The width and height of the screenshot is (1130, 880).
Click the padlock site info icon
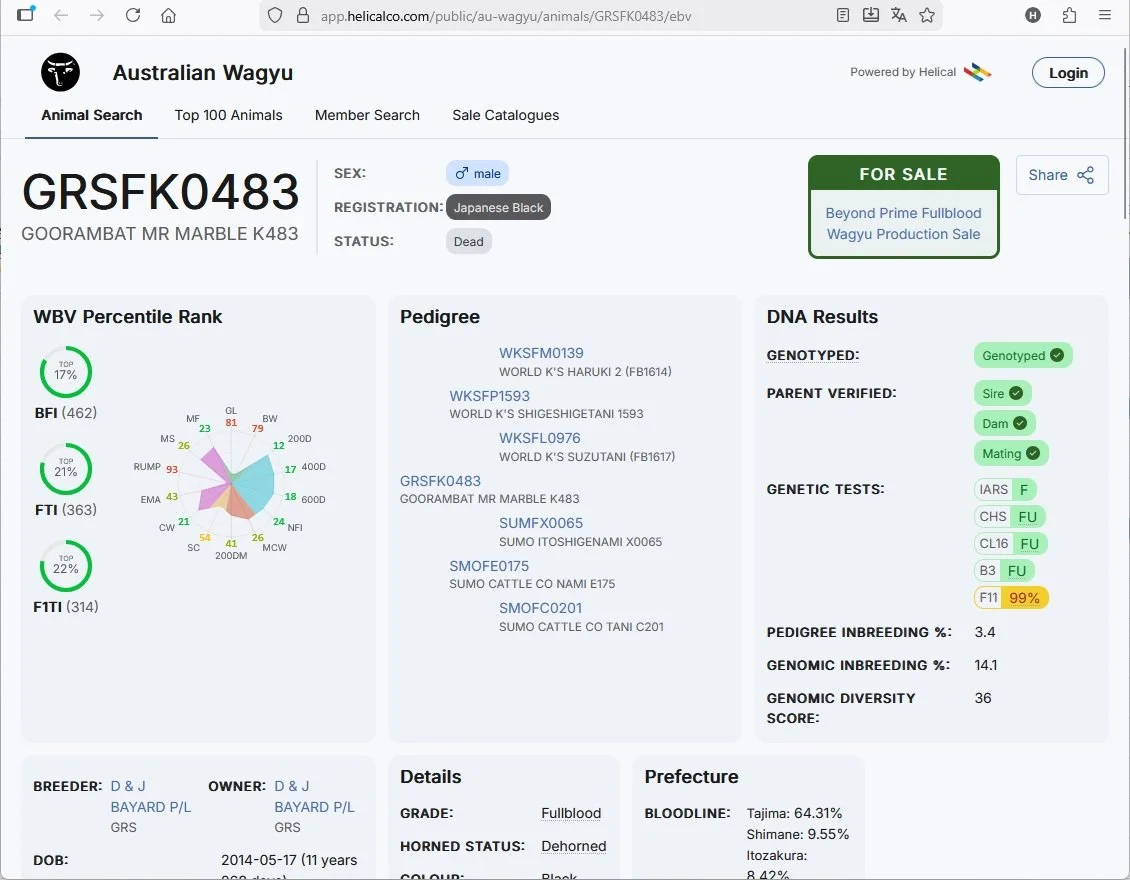[x=303, y=15]
